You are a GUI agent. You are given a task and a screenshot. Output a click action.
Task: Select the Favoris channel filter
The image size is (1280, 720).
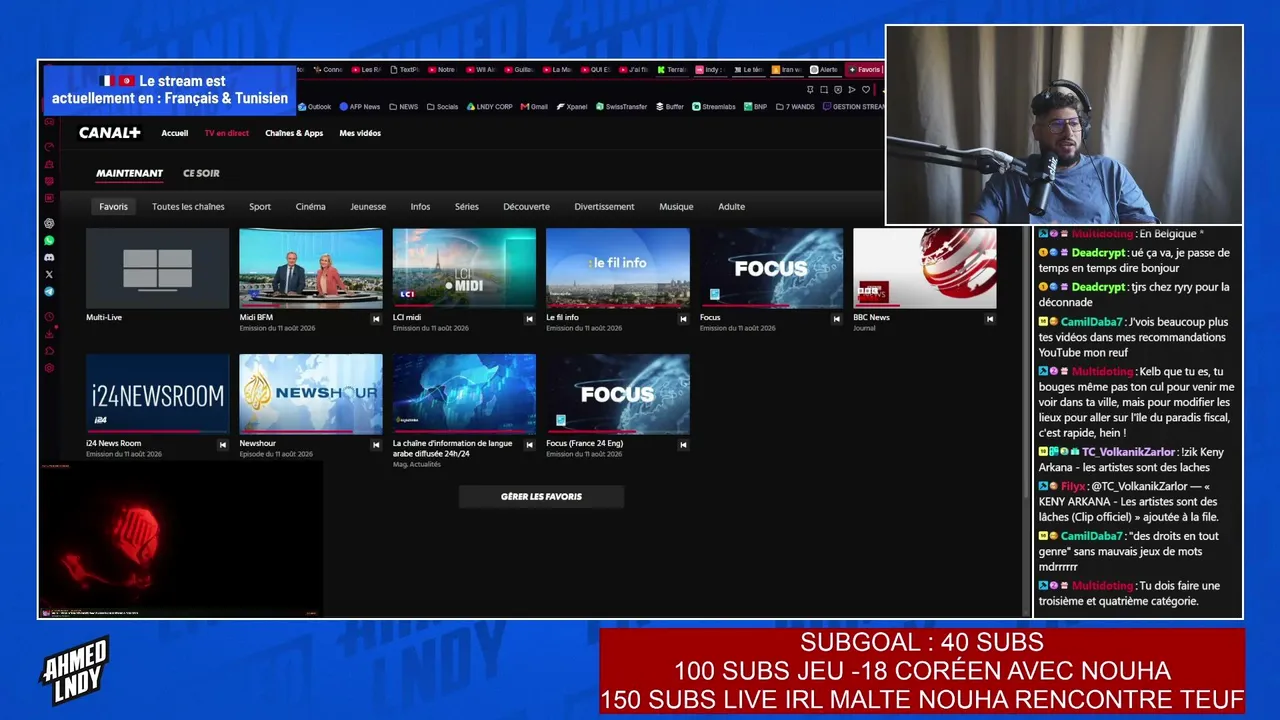coord(114,207)
